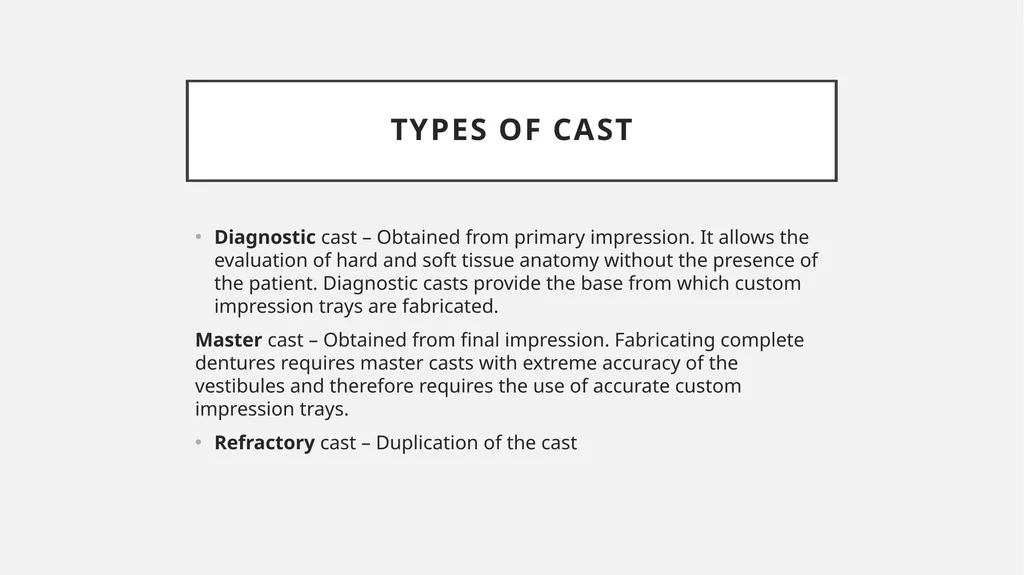Click the line starting "dentures requires master casts"
Screen dimensions: 1024x575
coord(466,363)
